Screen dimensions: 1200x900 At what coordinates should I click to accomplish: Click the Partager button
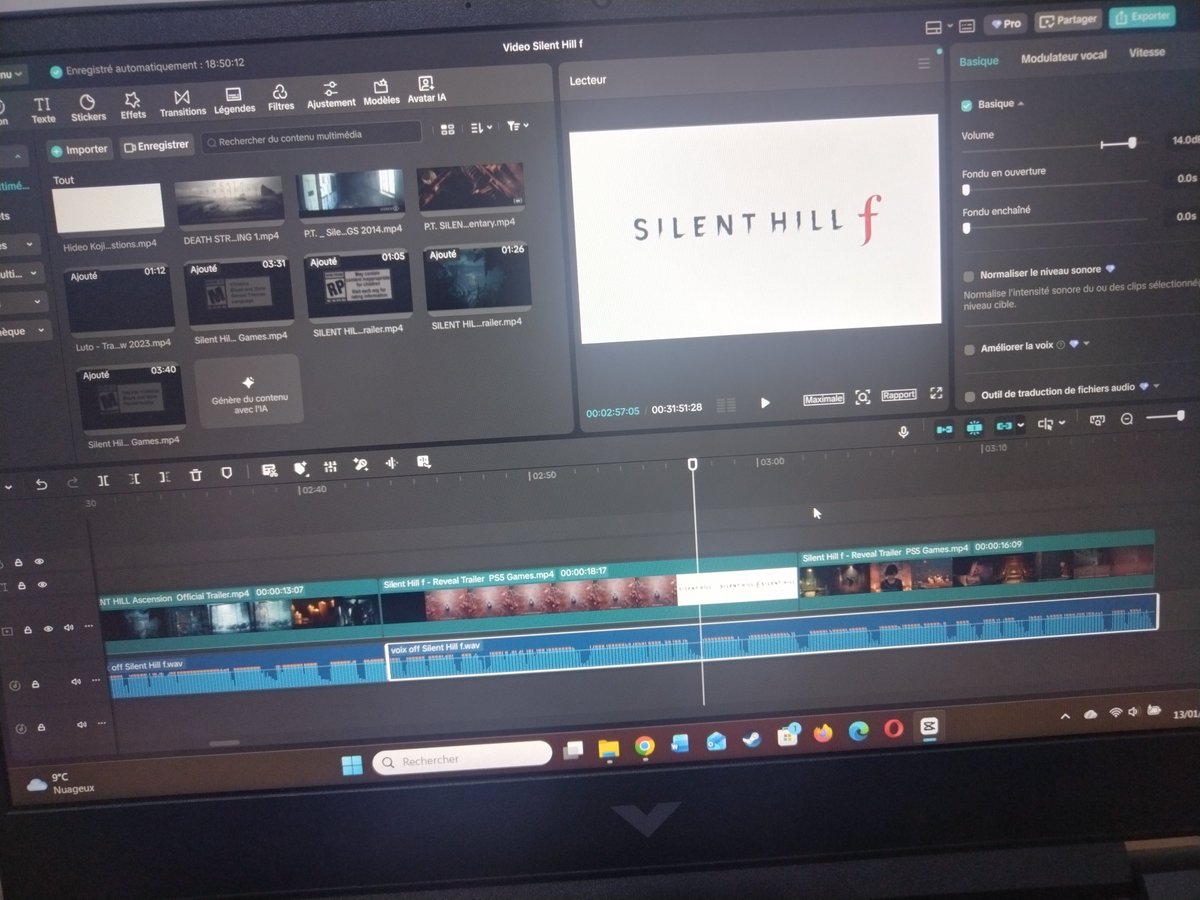pos(1067,20)
